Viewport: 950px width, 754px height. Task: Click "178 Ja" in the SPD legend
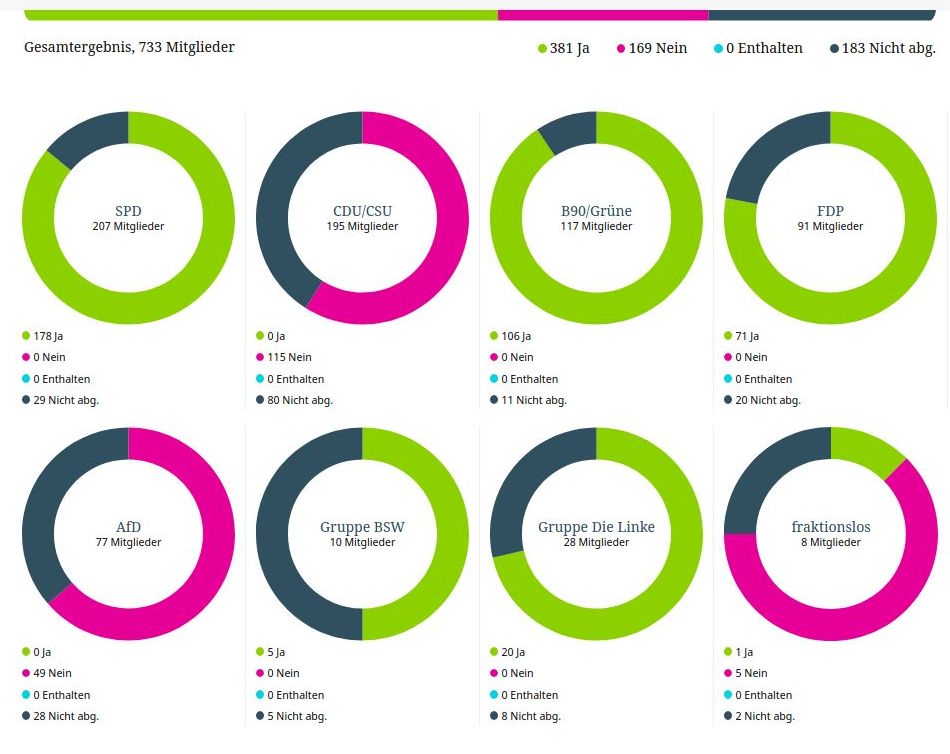pyautogui.click(x=42, y=336)
